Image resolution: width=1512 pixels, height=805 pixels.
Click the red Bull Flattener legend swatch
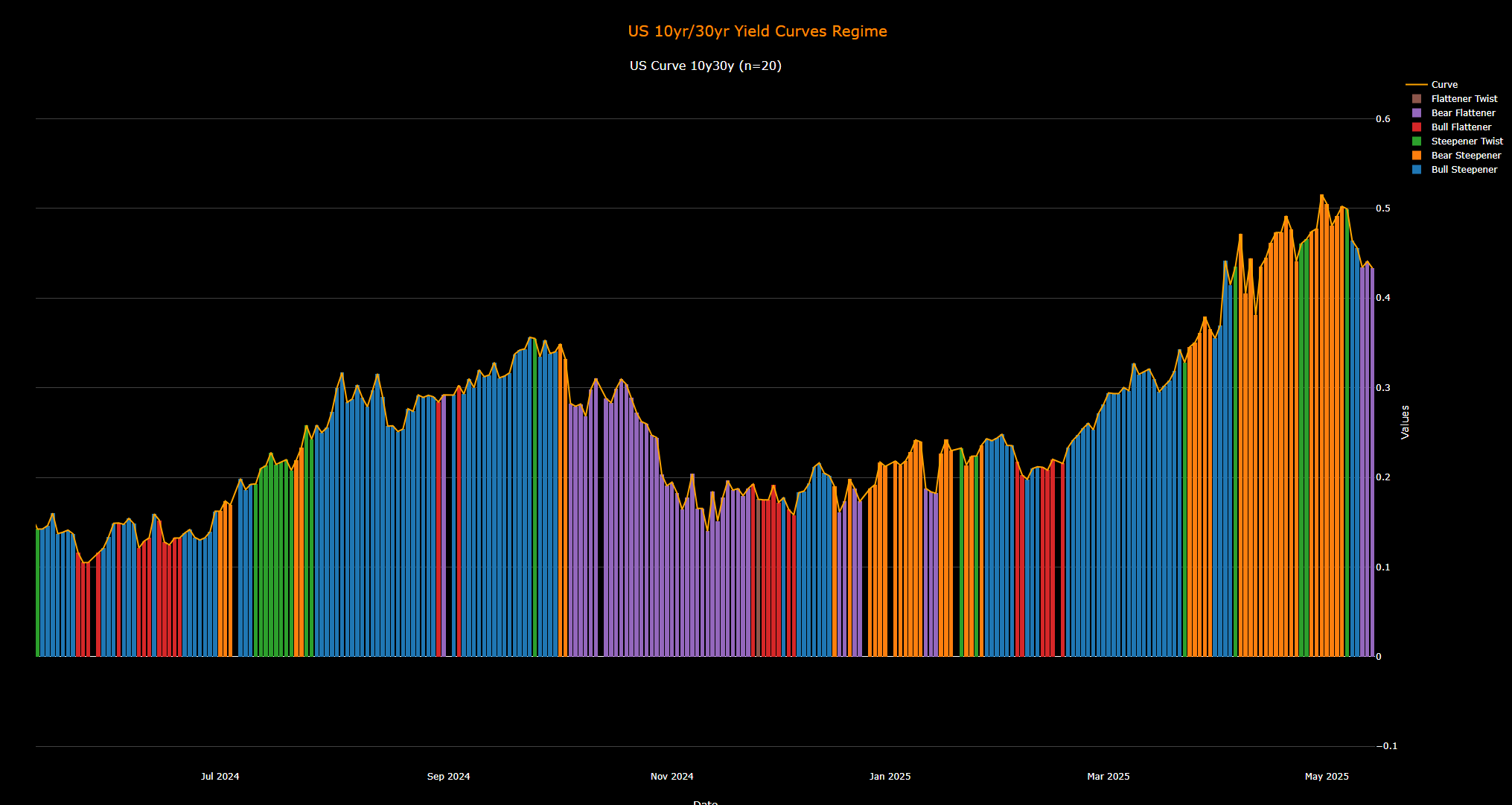(1417, 127)
